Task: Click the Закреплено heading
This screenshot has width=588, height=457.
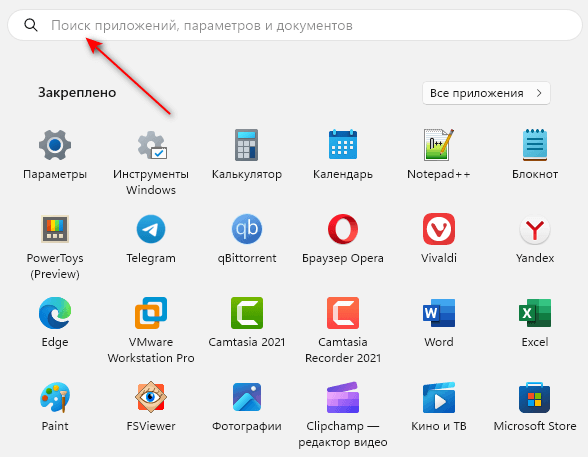Action: pyautogui.click(x=77, y=92)
